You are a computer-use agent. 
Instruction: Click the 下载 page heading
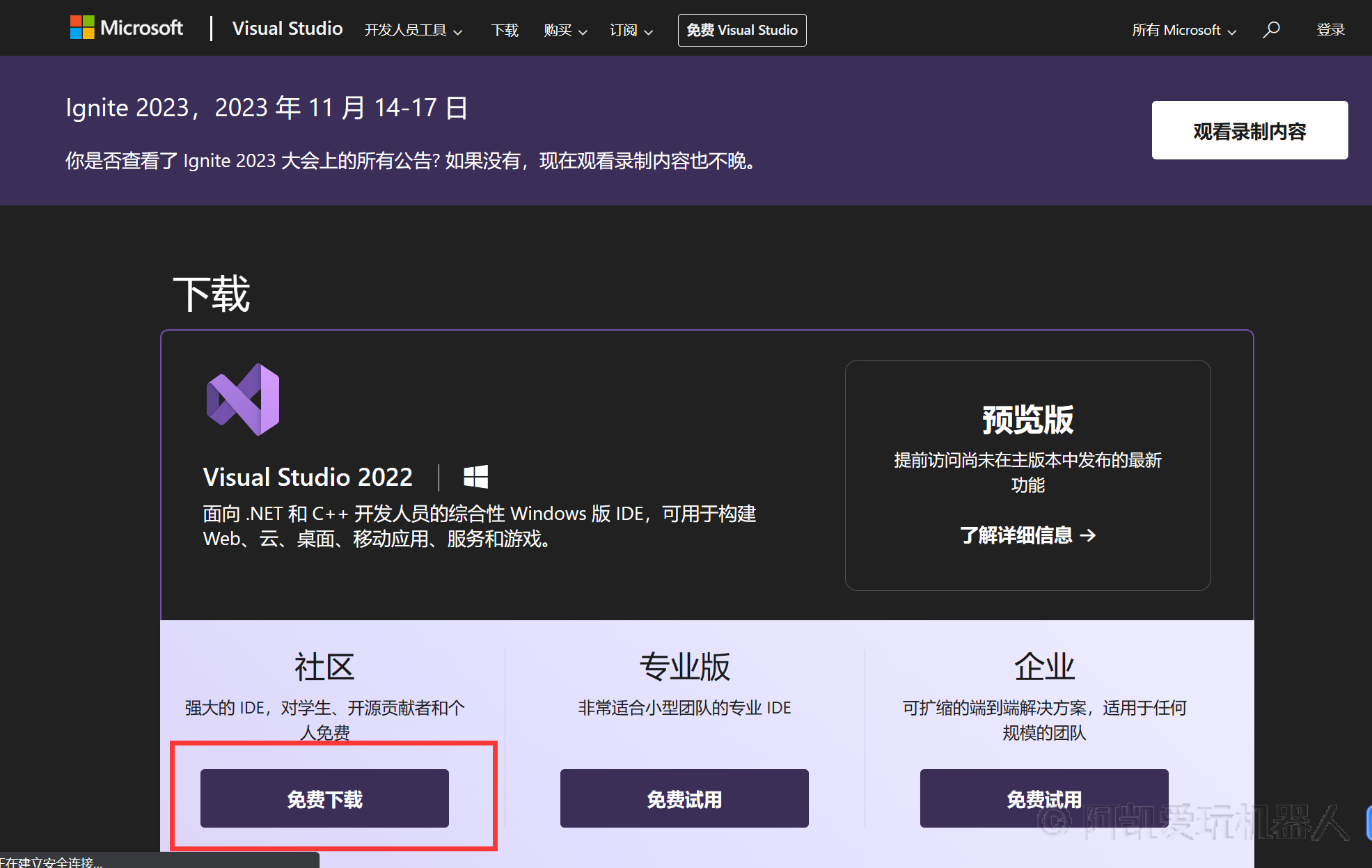click(212, 294)
